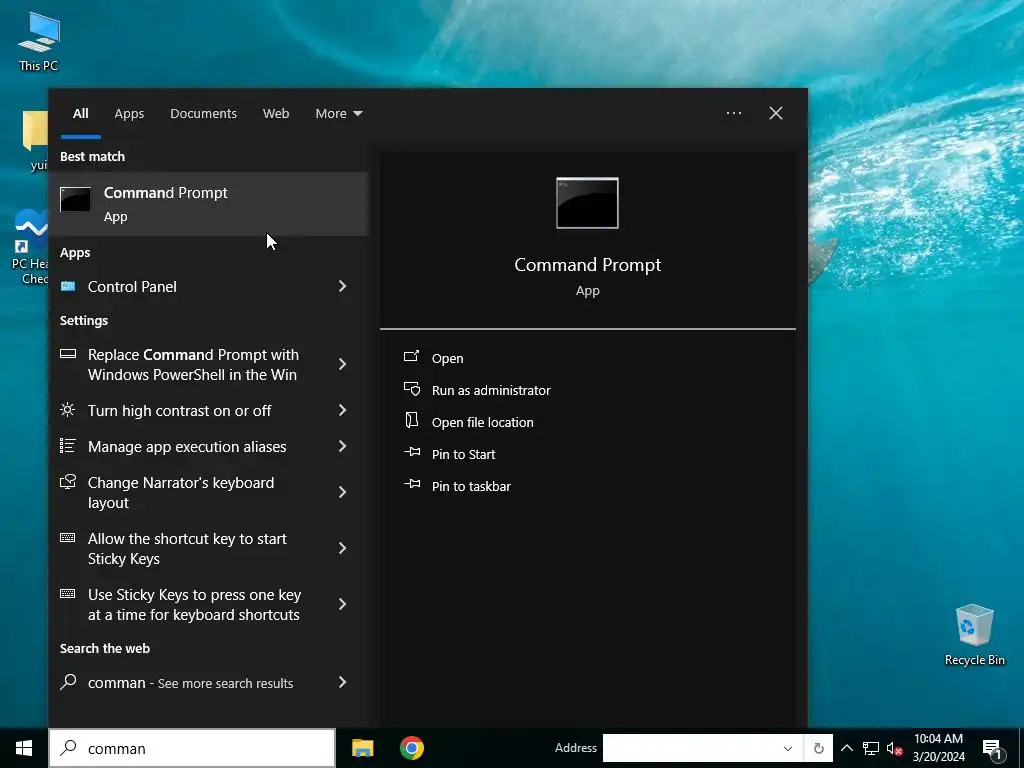Click the Control Panel app icon
The height and width of the screenshot is (768, 1024).
[x=68, y=286]
